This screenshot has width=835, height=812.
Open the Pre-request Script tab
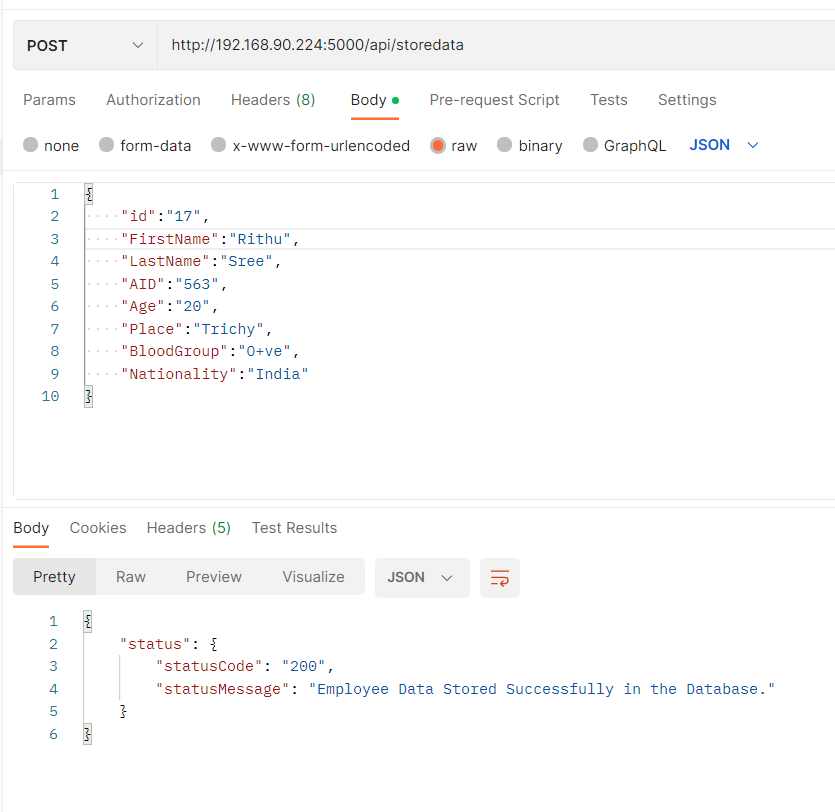[494, 100]
